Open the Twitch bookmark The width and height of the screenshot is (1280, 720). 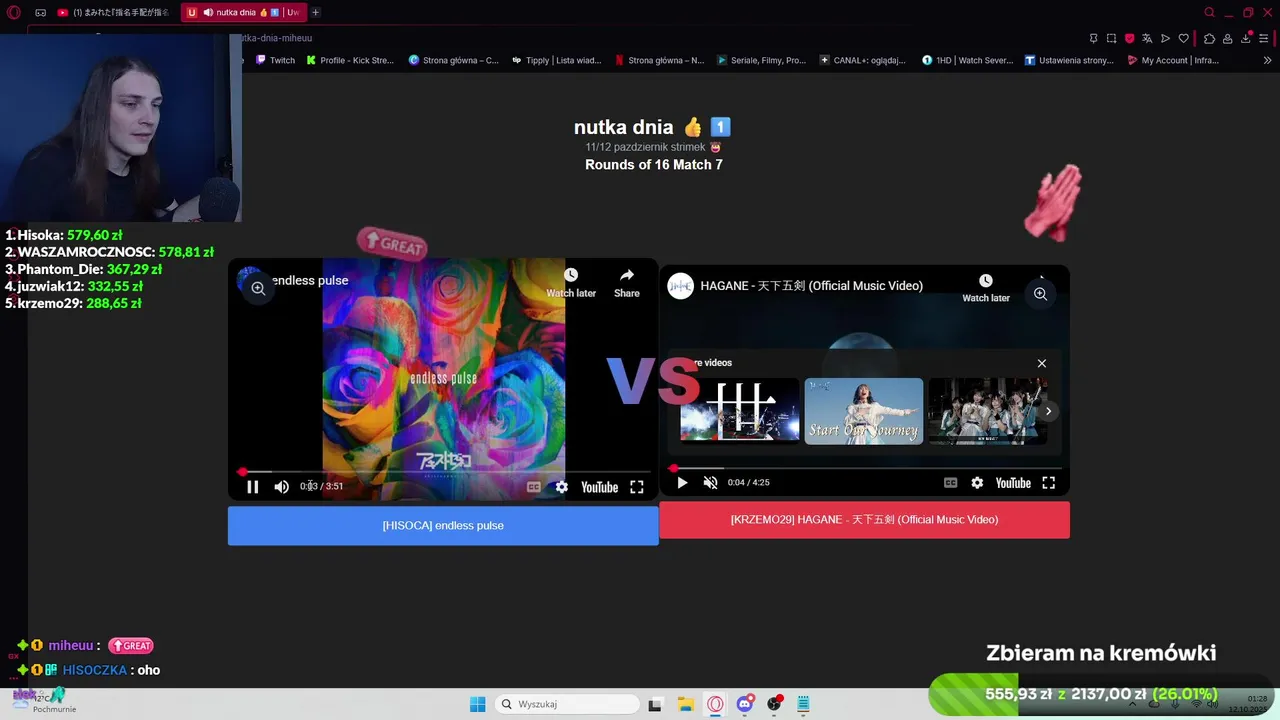coord(275,60)
